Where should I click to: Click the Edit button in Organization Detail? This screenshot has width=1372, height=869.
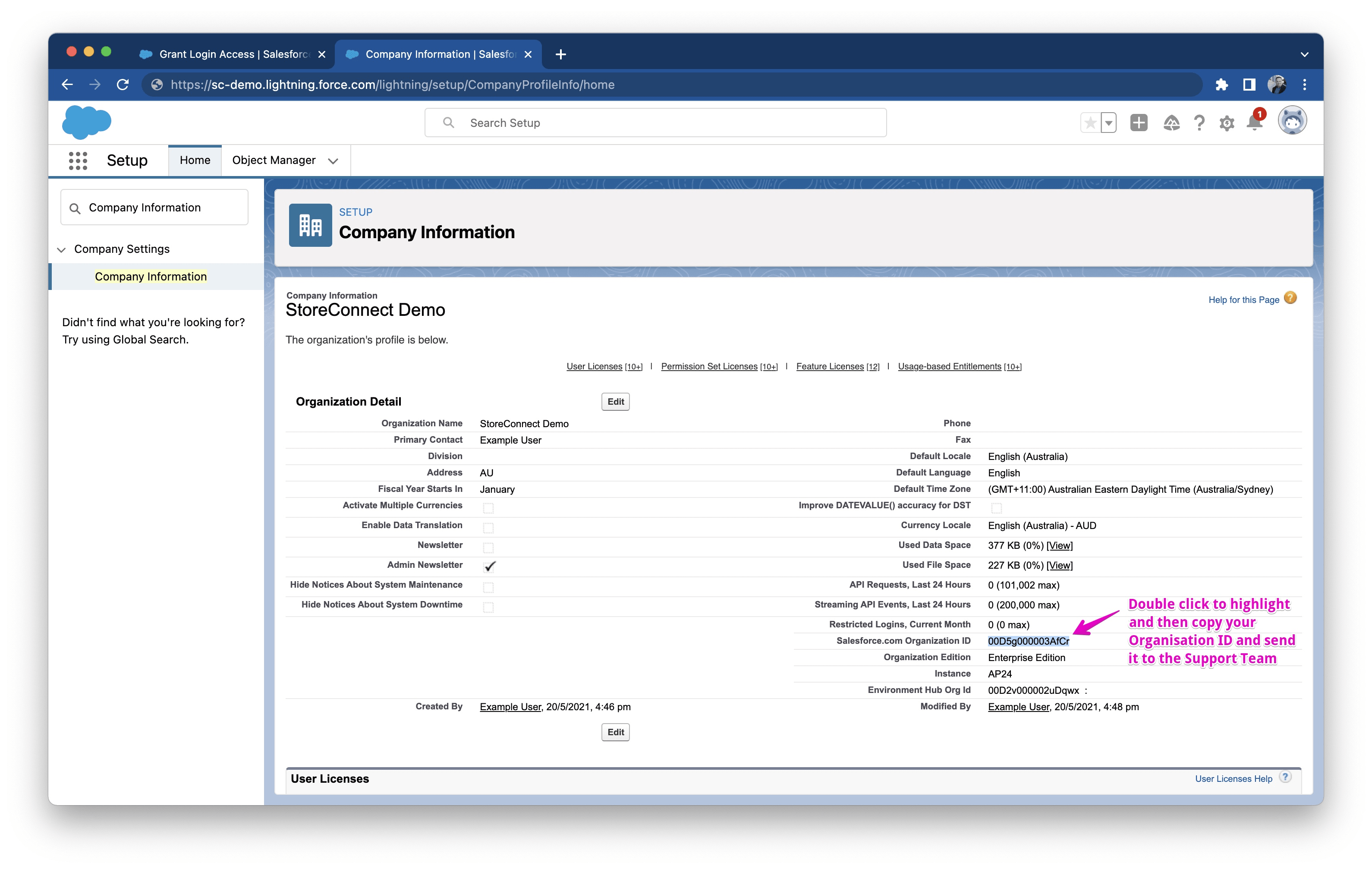(615, 401)
